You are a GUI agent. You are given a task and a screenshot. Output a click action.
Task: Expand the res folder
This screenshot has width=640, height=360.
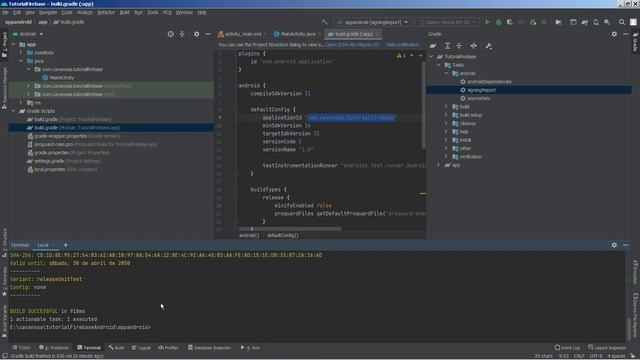(x=21, y=102)
